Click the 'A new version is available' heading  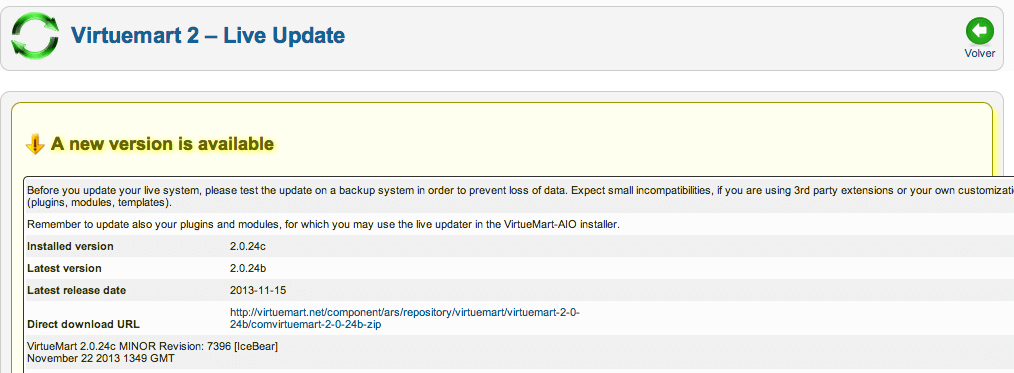[x=162, y=144]
